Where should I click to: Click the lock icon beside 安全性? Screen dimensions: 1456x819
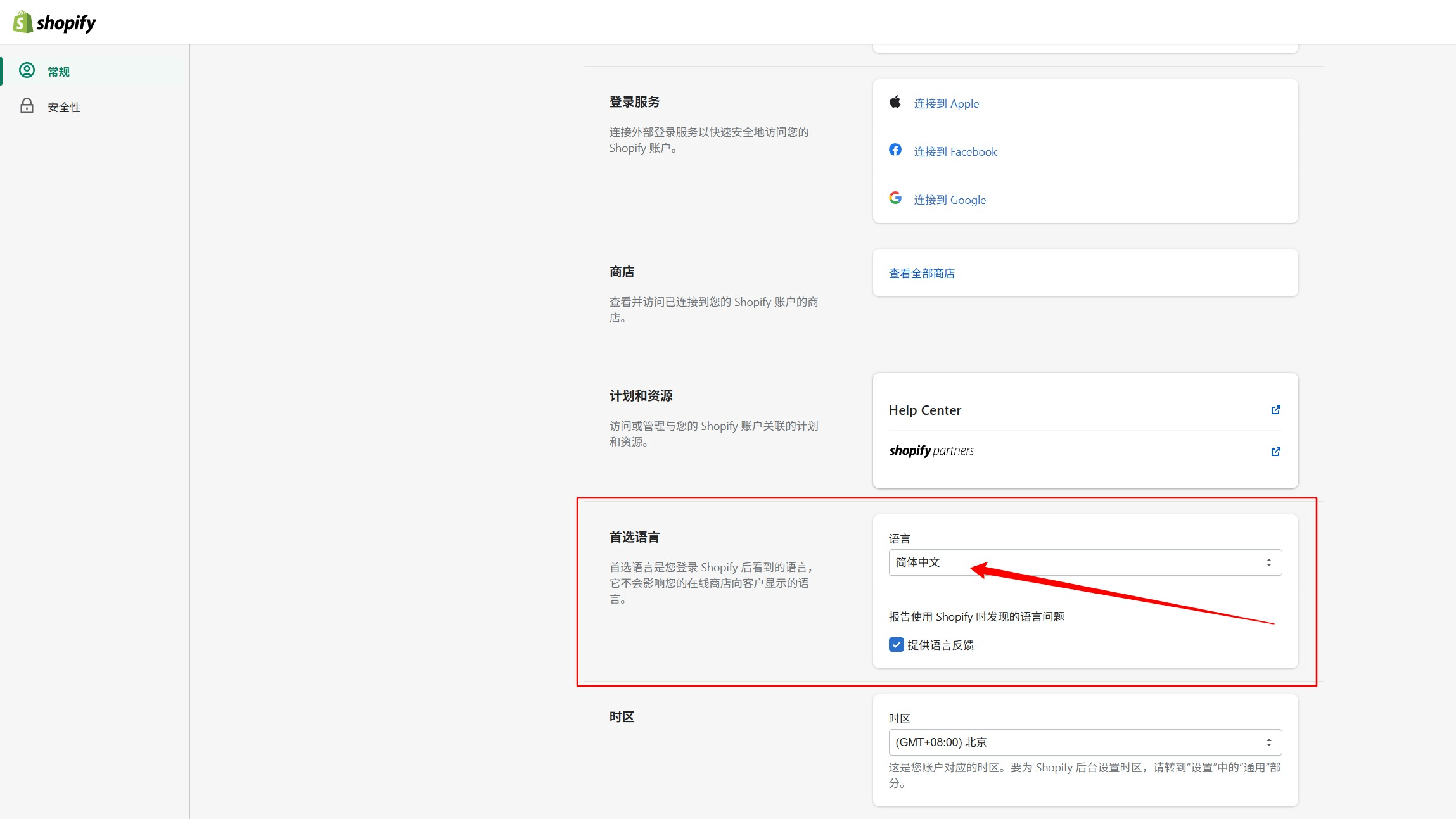[x=27, y=106]
